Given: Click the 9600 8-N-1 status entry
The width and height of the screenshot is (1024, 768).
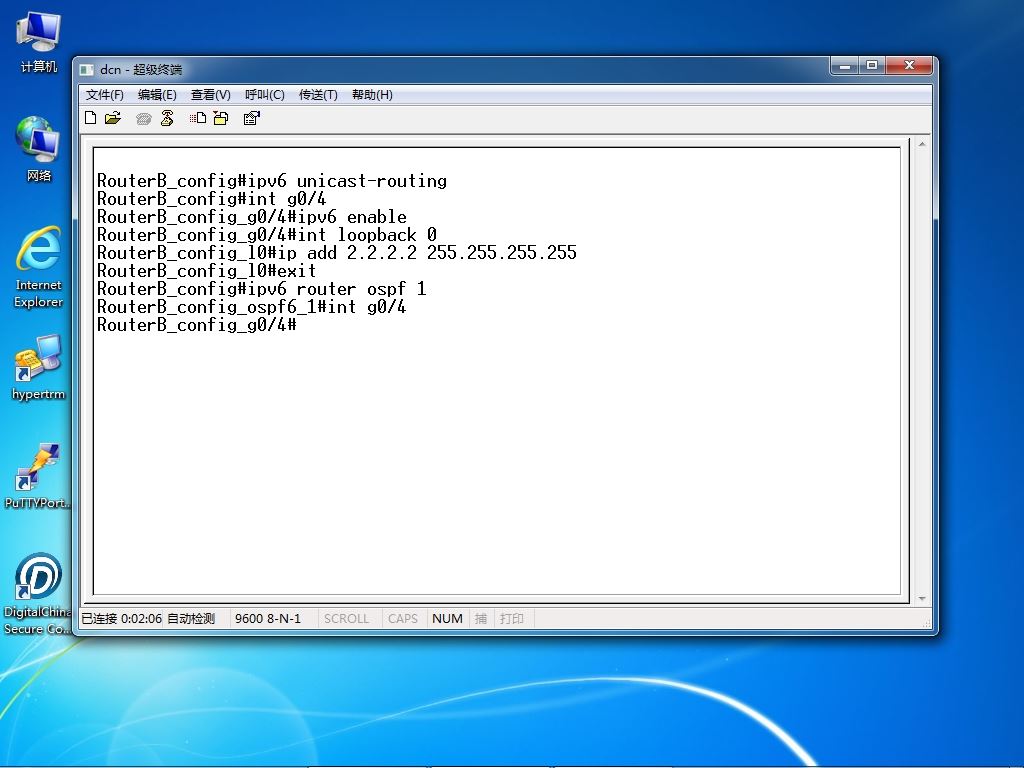Looking at the screenshot, I should 268,618.
